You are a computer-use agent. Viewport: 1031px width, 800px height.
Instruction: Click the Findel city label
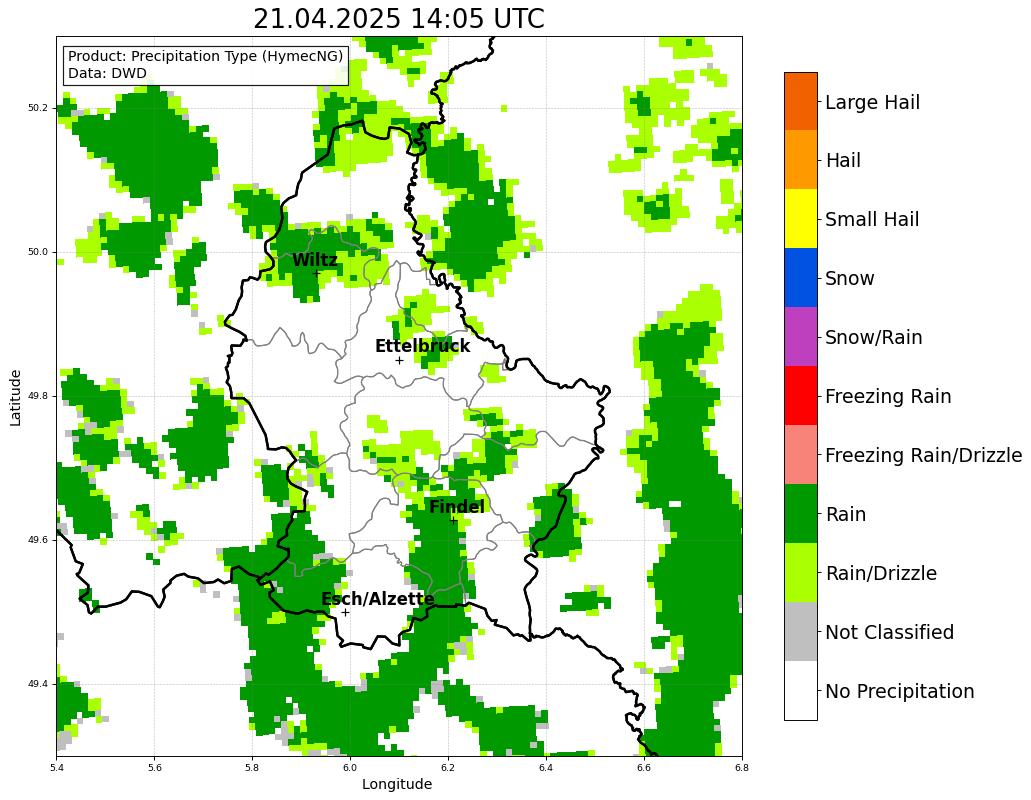click(x=457, y=506)
